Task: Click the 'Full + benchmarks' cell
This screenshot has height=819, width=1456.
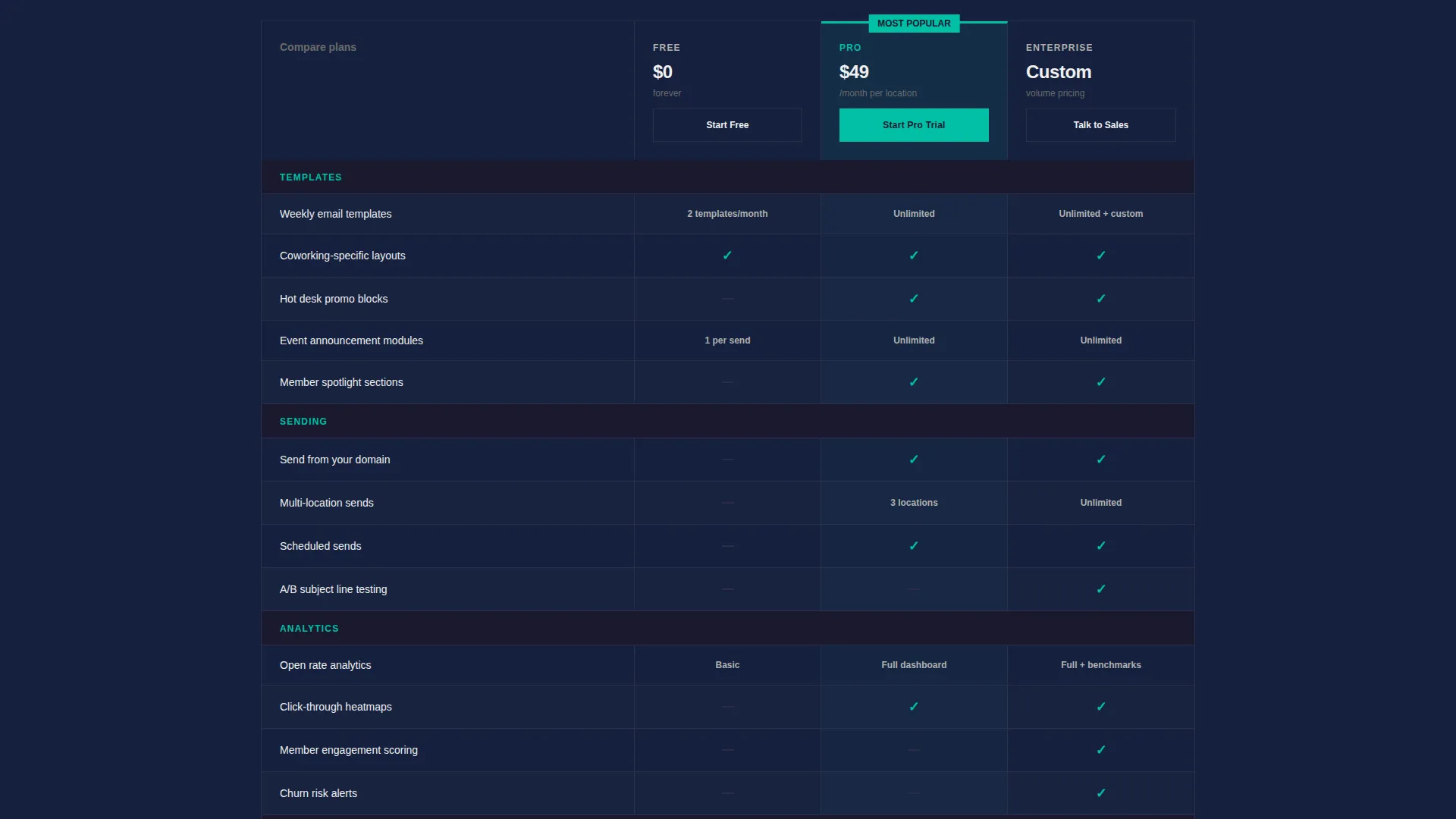Action: pyautogui.click(x=1100, y=665)
